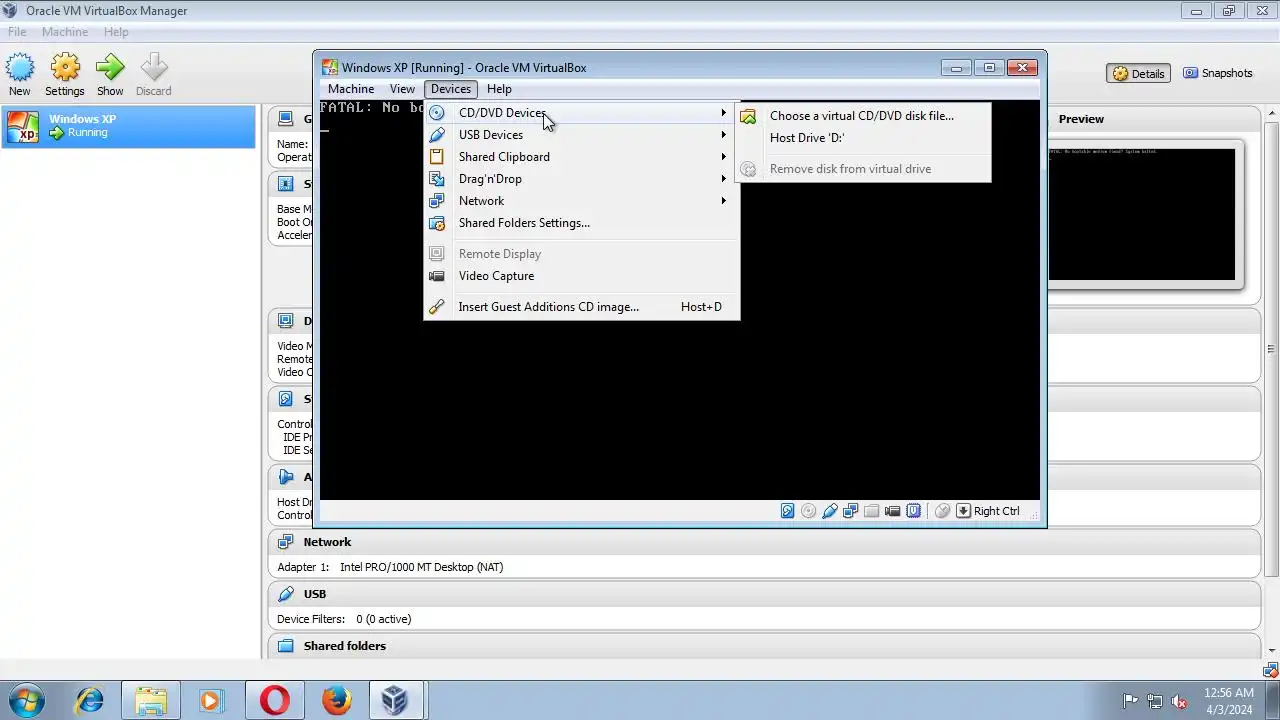
Task: Click Video Capture menu item
Action: pos(581,276)
